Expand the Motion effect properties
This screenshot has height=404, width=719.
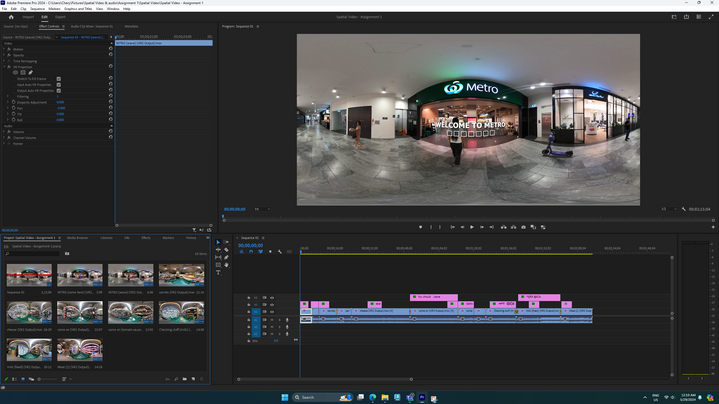pos(4,49)
